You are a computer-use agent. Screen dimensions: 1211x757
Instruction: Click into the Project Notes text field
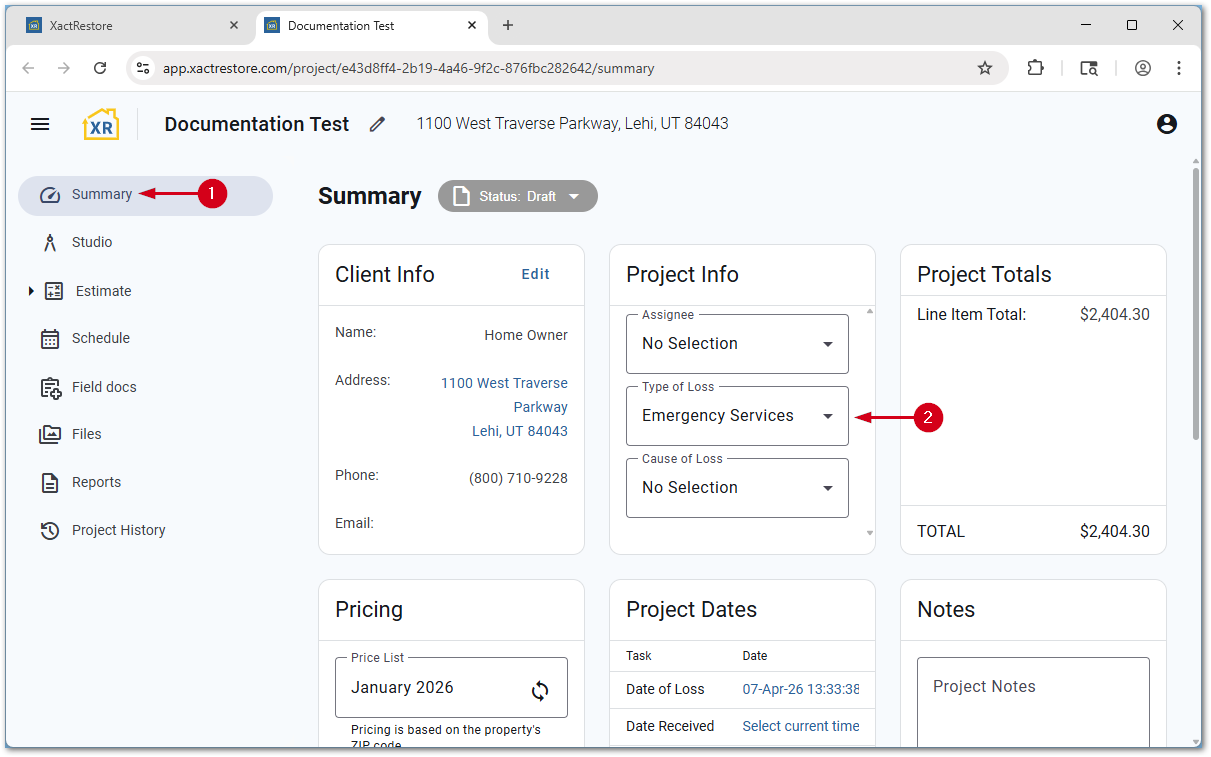1033,700
